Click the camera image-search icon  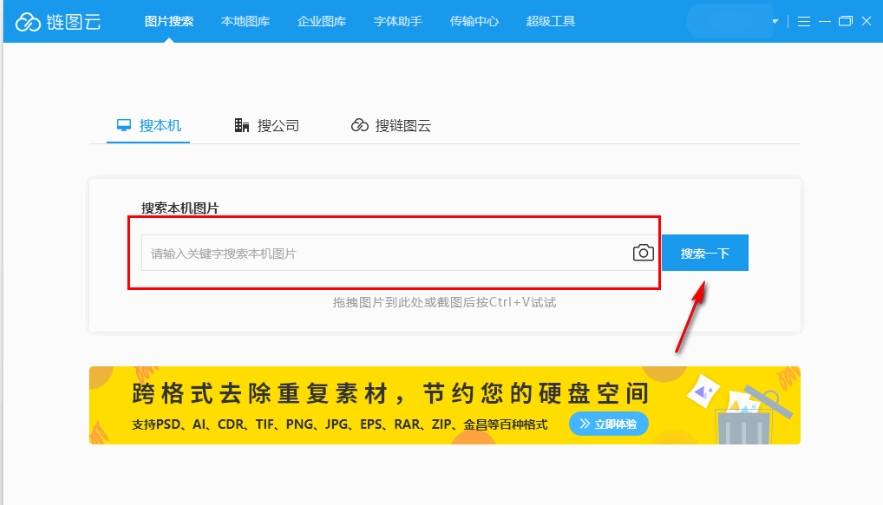pos(643,253)
